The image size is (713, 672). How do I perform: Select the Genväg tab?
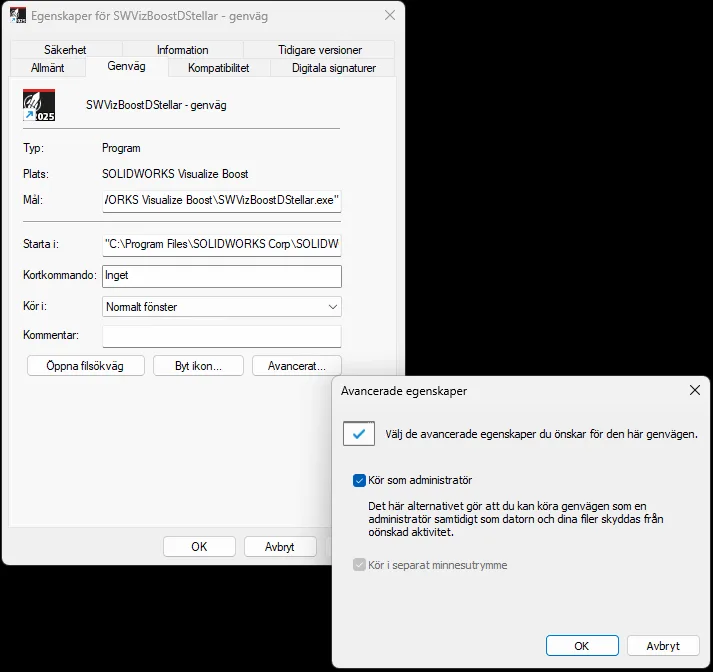pos(126,66)
